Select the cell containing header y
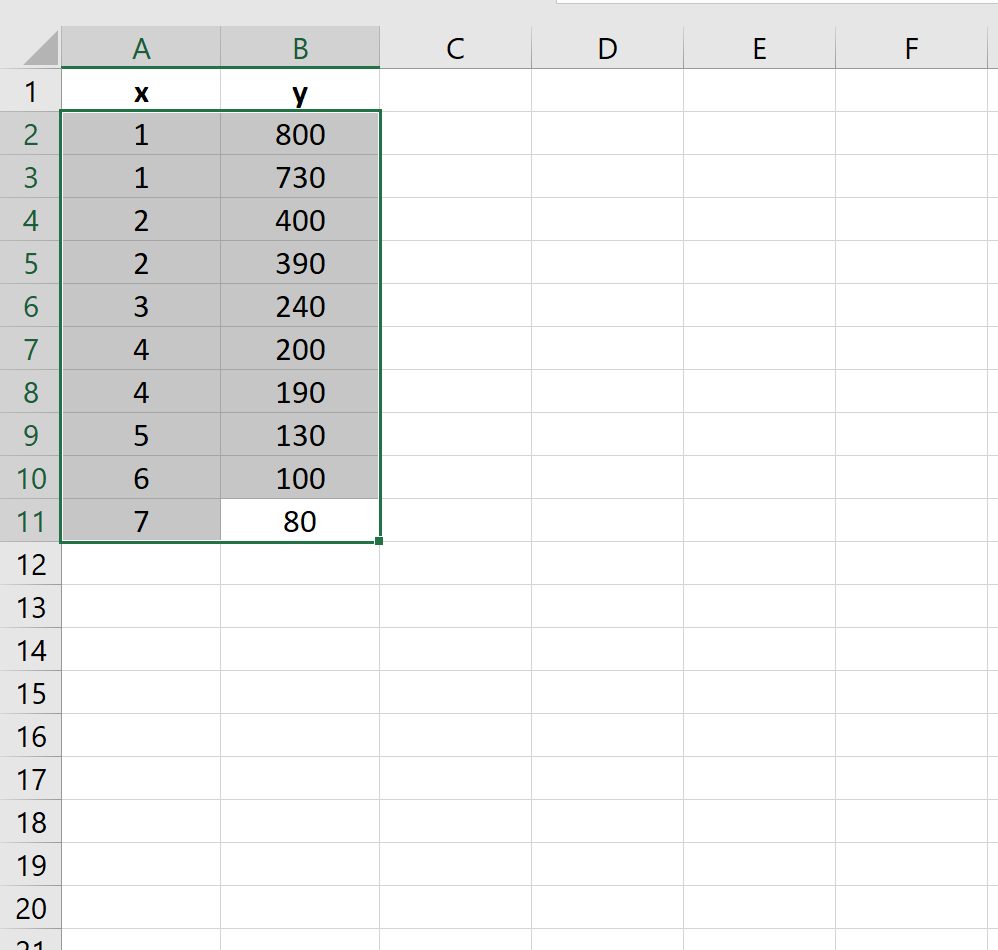The image size is (998, 950). coord(299,90)
